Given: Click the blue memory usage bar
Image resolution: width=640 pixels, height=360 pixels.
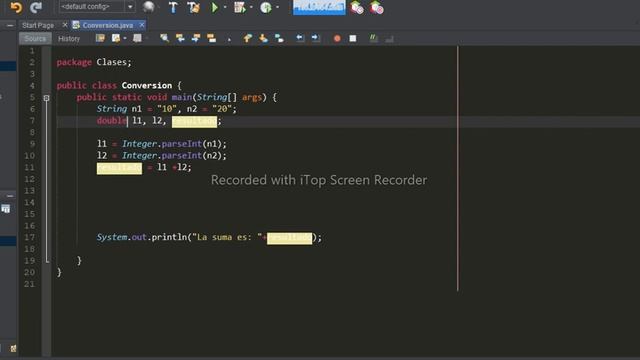Looking at the screenshot, I should (x=319, y=7).
